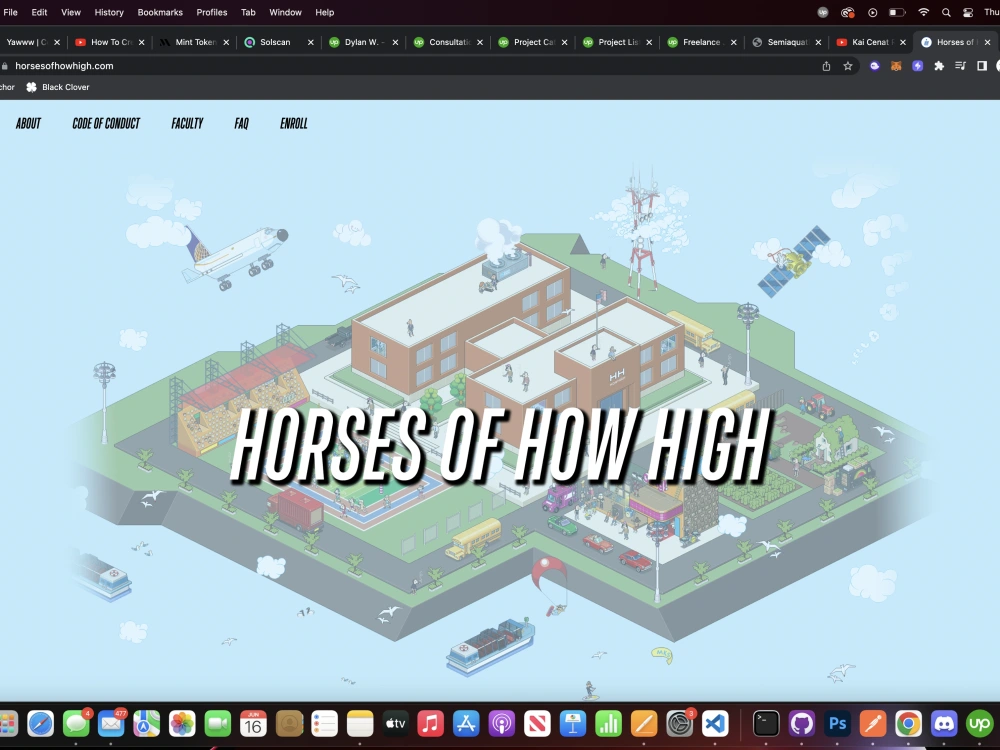Open Upwork menu bar status icon
This screenshot has width=1000, height=750.
823,12
